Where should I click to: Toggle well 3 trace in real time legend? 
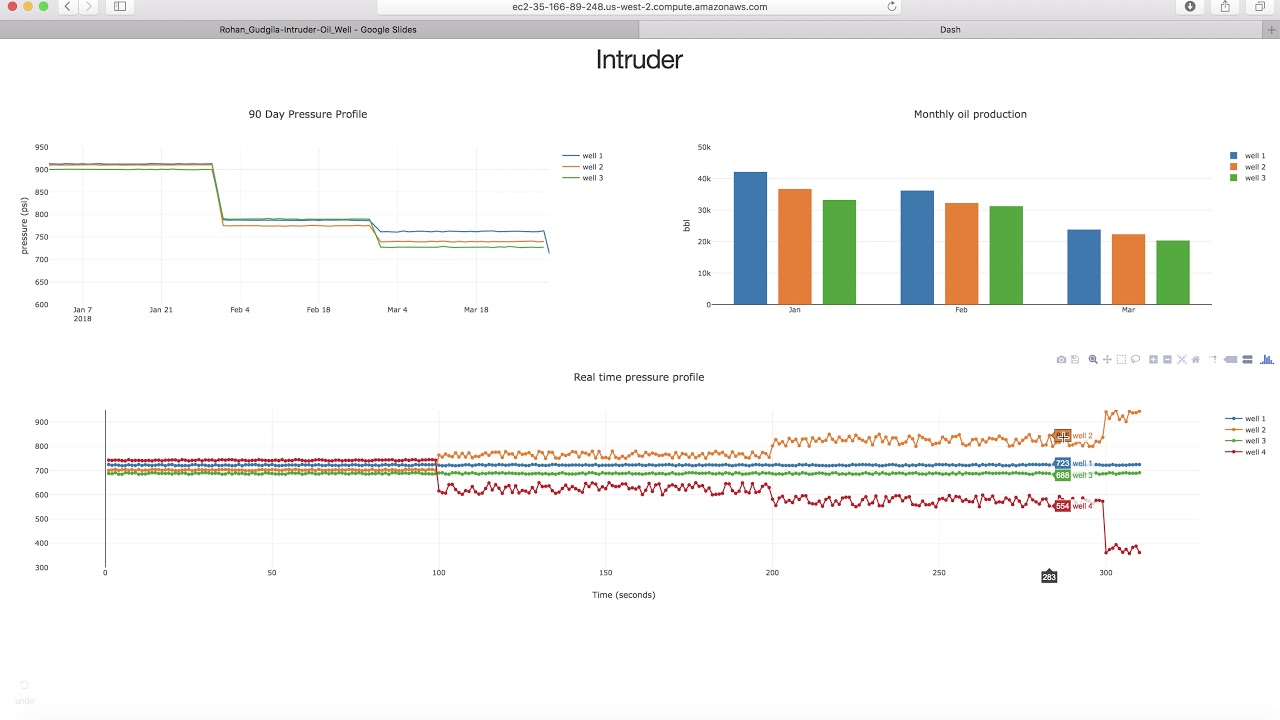click(x=1246, y=441)
